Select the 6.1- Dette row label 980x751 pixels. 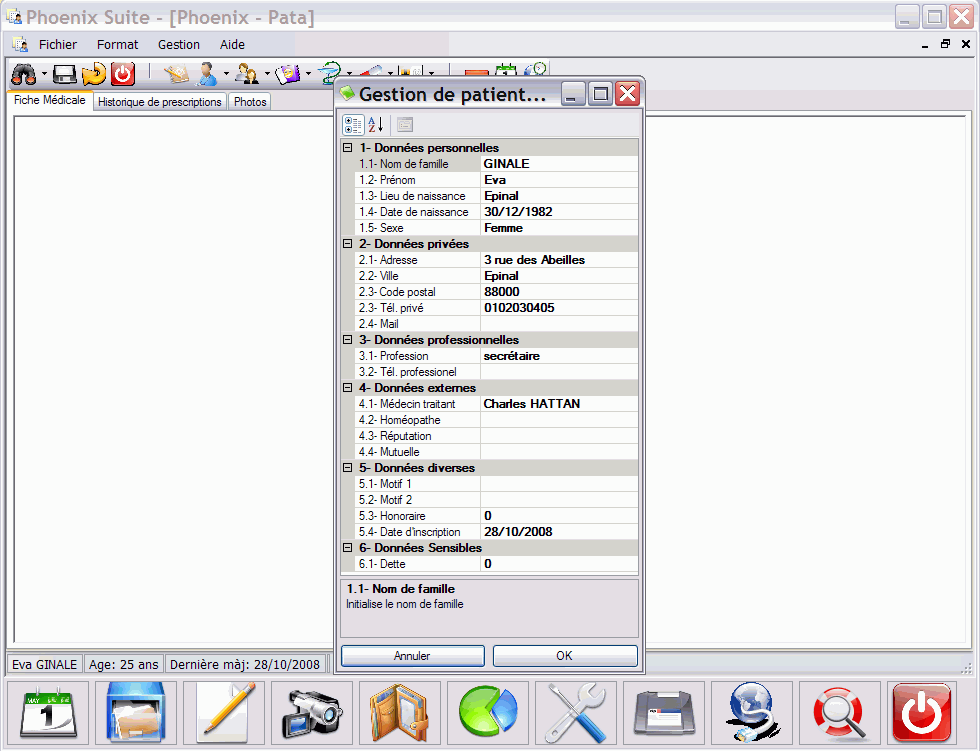(x=382, y=564)
